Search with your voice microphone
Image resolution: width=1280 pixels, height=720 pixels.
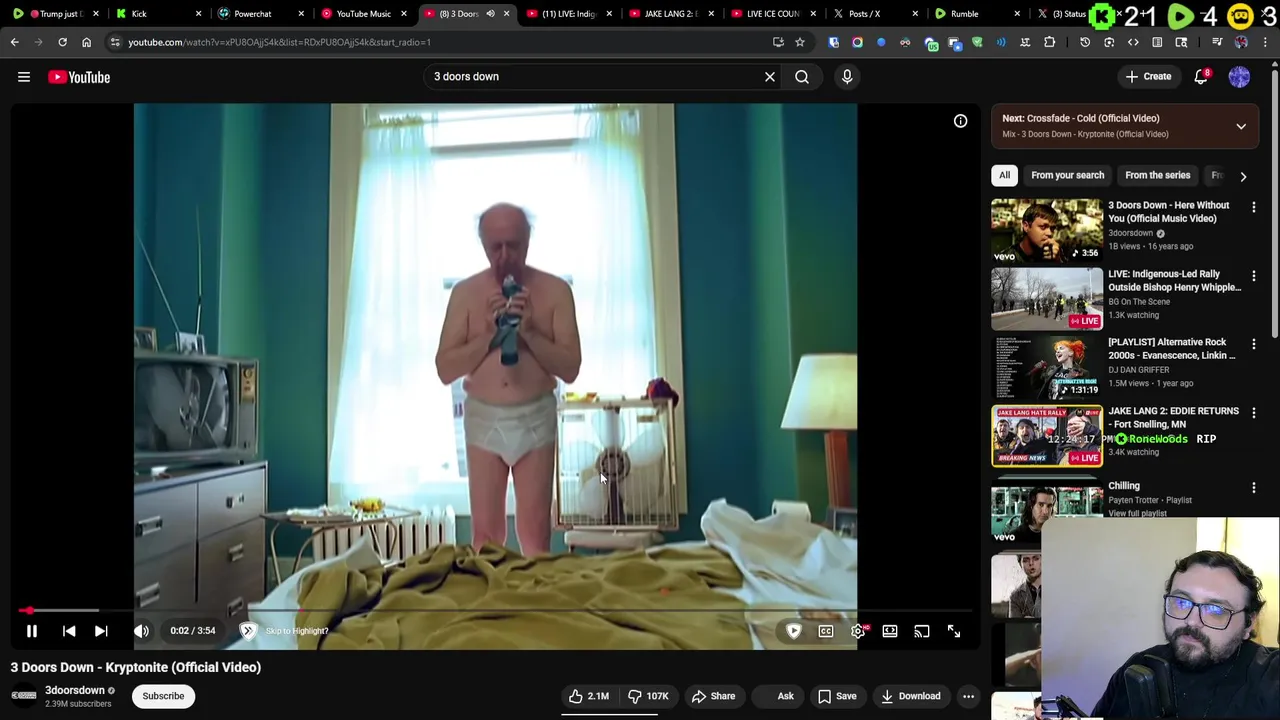tap(847, 76)
